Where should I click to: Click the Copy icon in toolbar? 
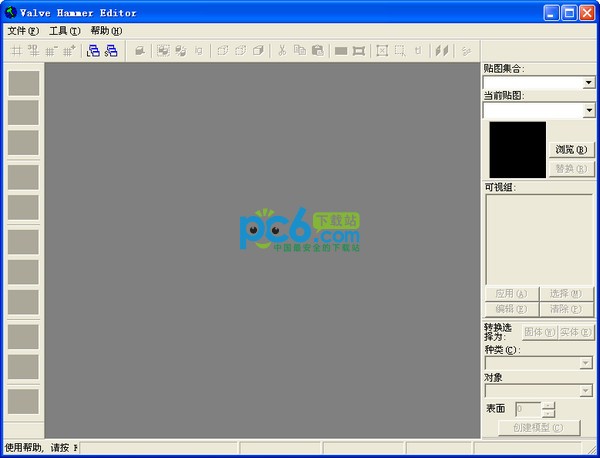click(x=300, y=51)
